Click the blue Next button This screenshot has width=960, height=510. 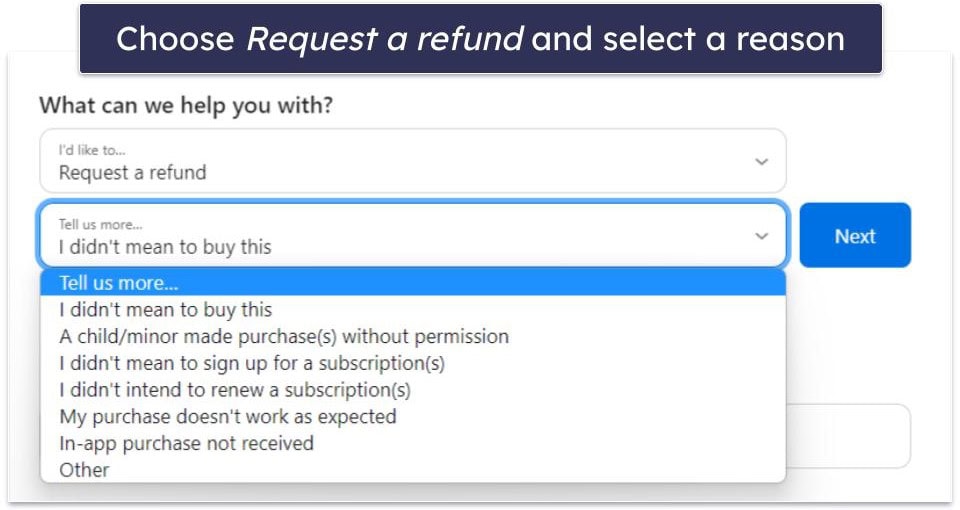click(855, 235)
